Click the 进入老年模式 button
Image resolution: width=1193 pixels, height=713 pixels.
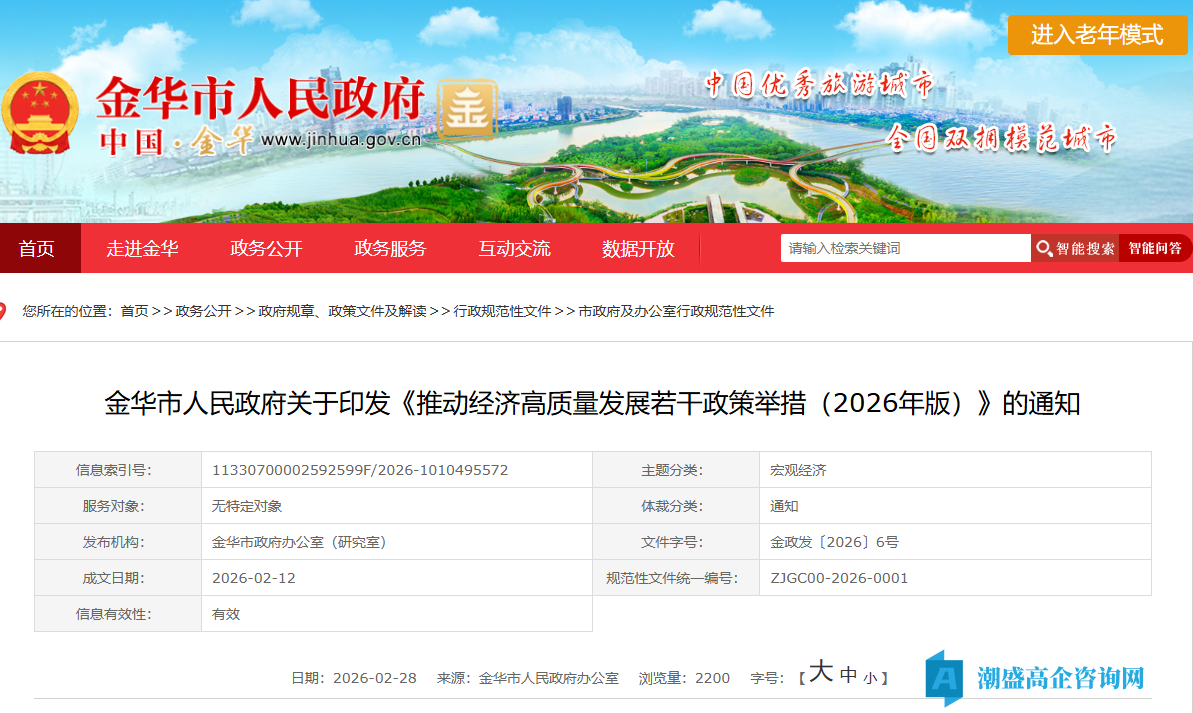pos(1097,34)
